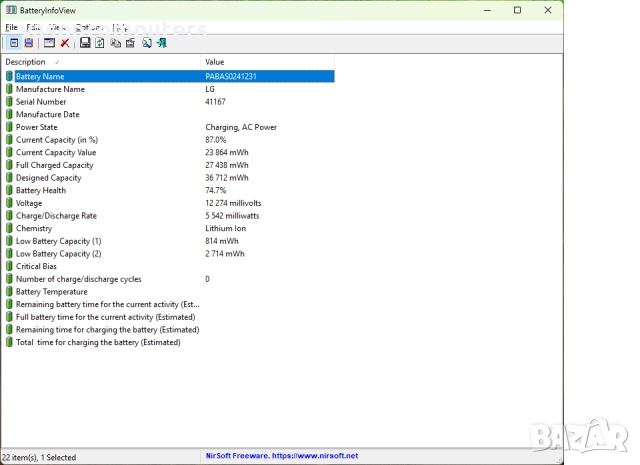Click the floppy disk Save toolbar icon
The height and width of the screenshot is (465, 640).
click(85, 43)
